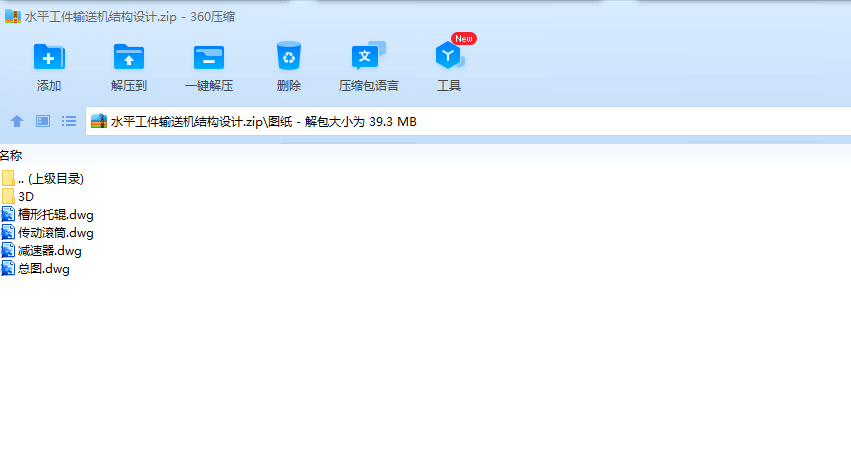Switch to list view mode button
The height and width of the screenshot is (456, 851).
(69, 121)
